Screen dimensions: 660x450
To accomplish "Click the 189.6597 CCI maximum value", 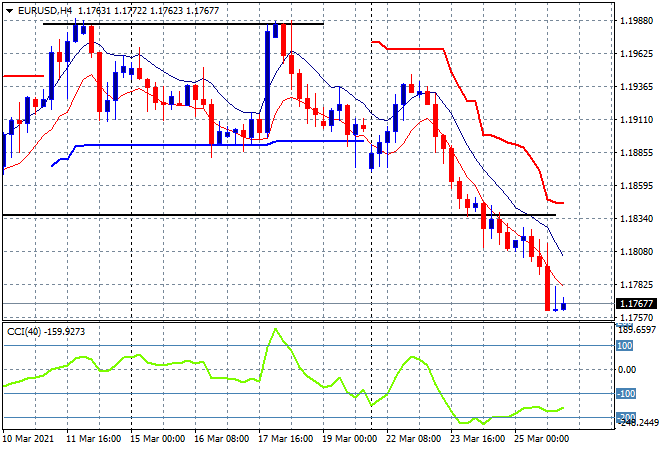I will click(x=636, y=330).
